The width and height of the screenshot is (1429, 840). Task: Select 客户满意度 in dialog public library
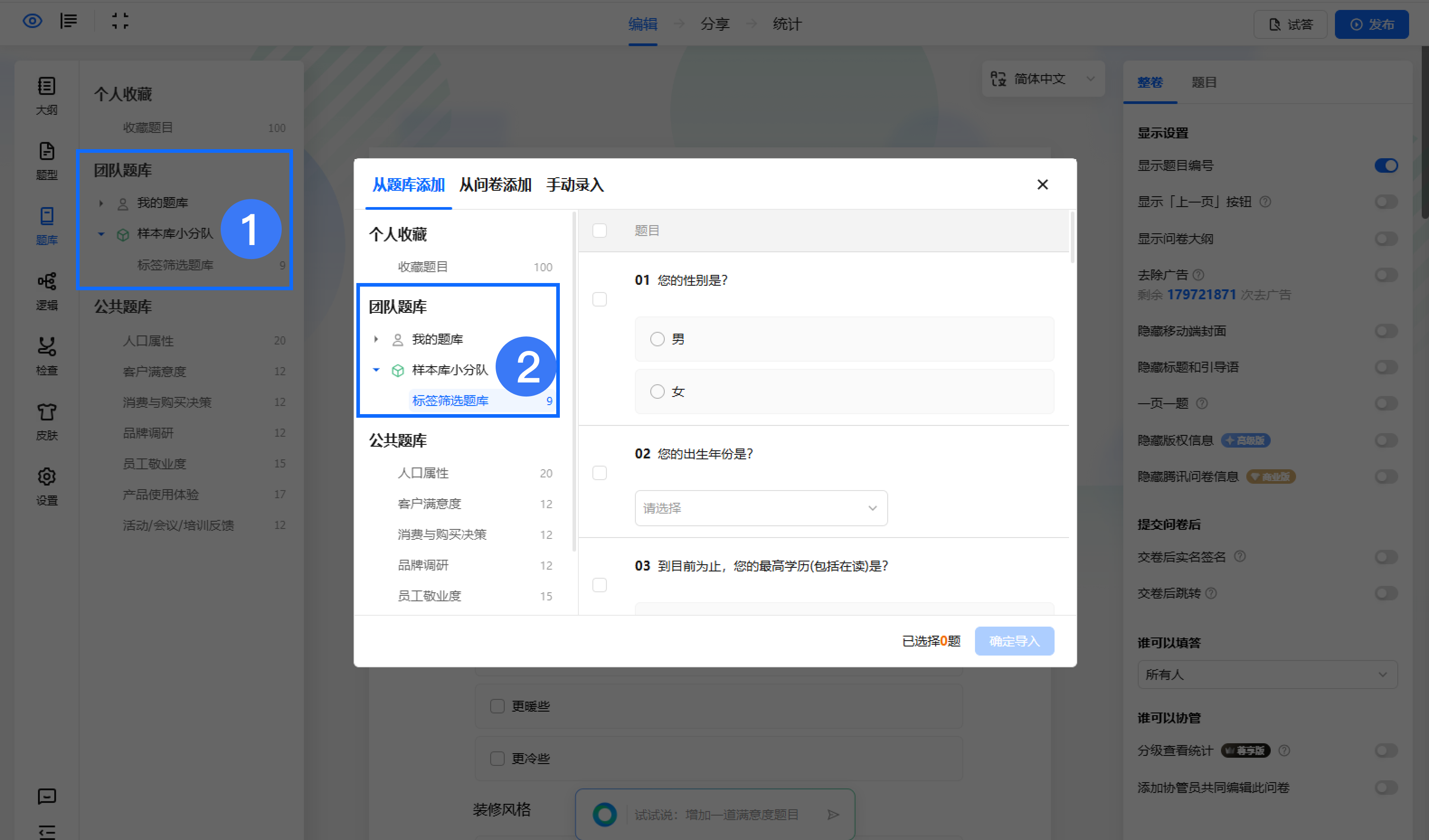coord(429,504)
